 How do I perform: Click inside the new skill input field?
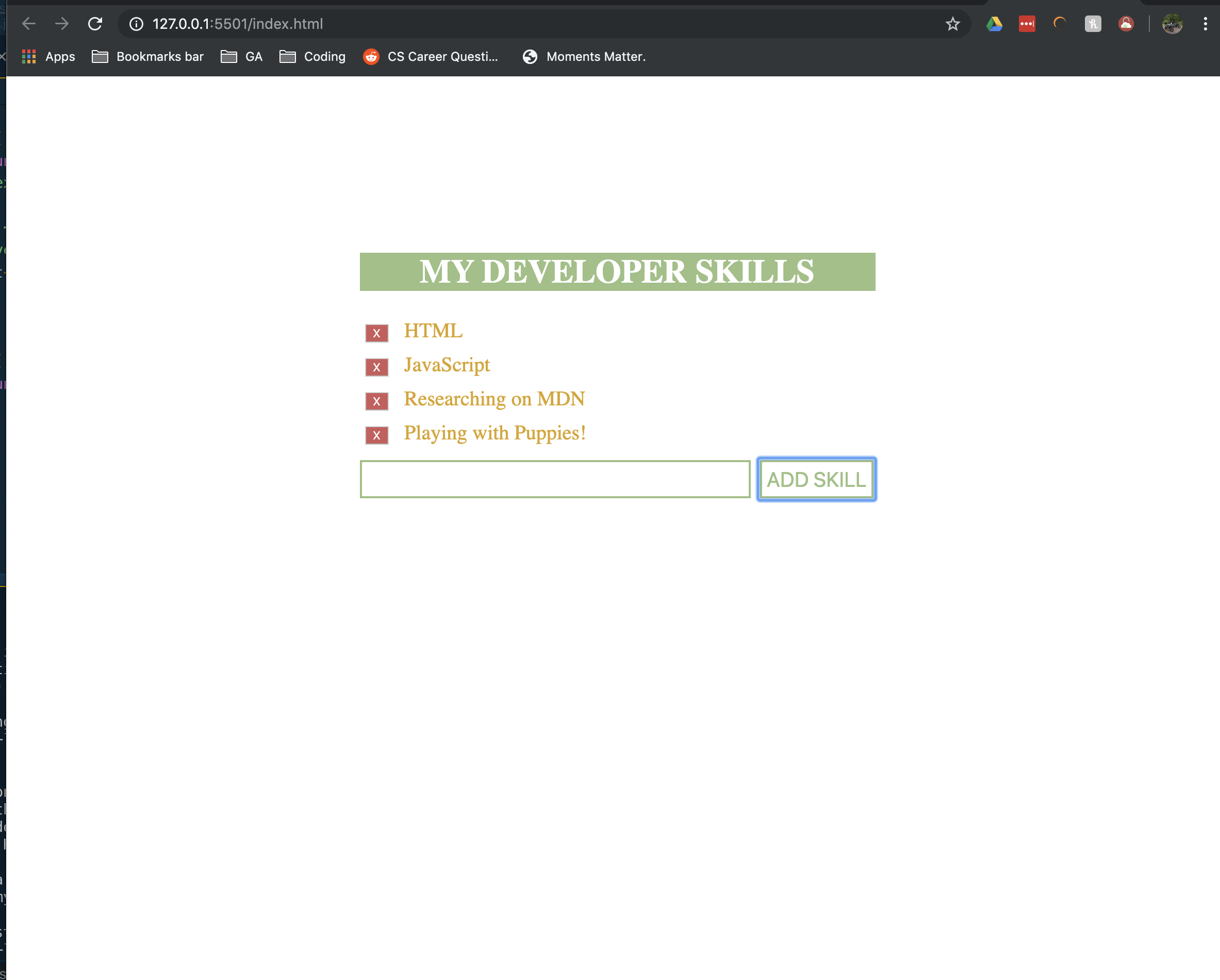[554, 479]
